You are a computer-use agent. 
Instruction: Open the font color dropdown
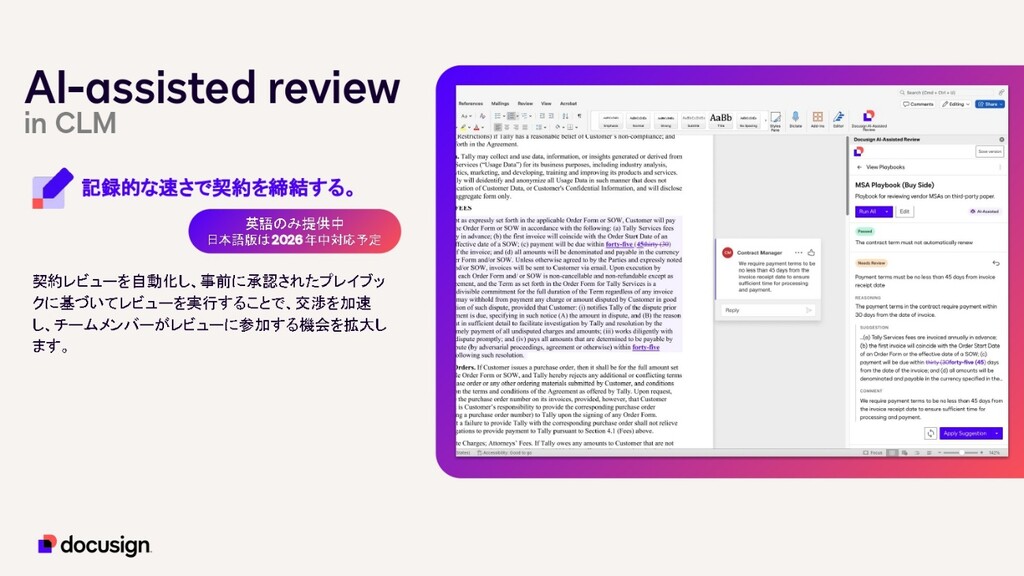pyautogui.click(x=483, y=127)
